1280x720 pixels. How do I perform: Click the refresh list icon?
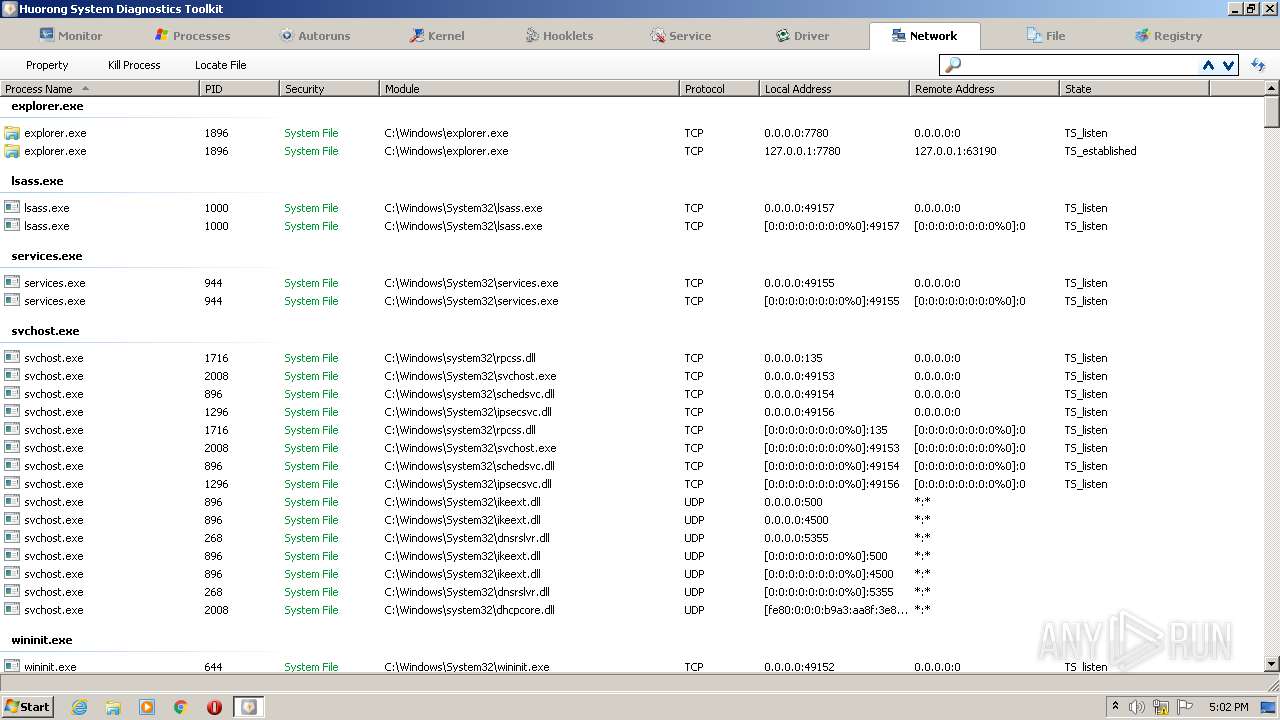pos(1258,65)
